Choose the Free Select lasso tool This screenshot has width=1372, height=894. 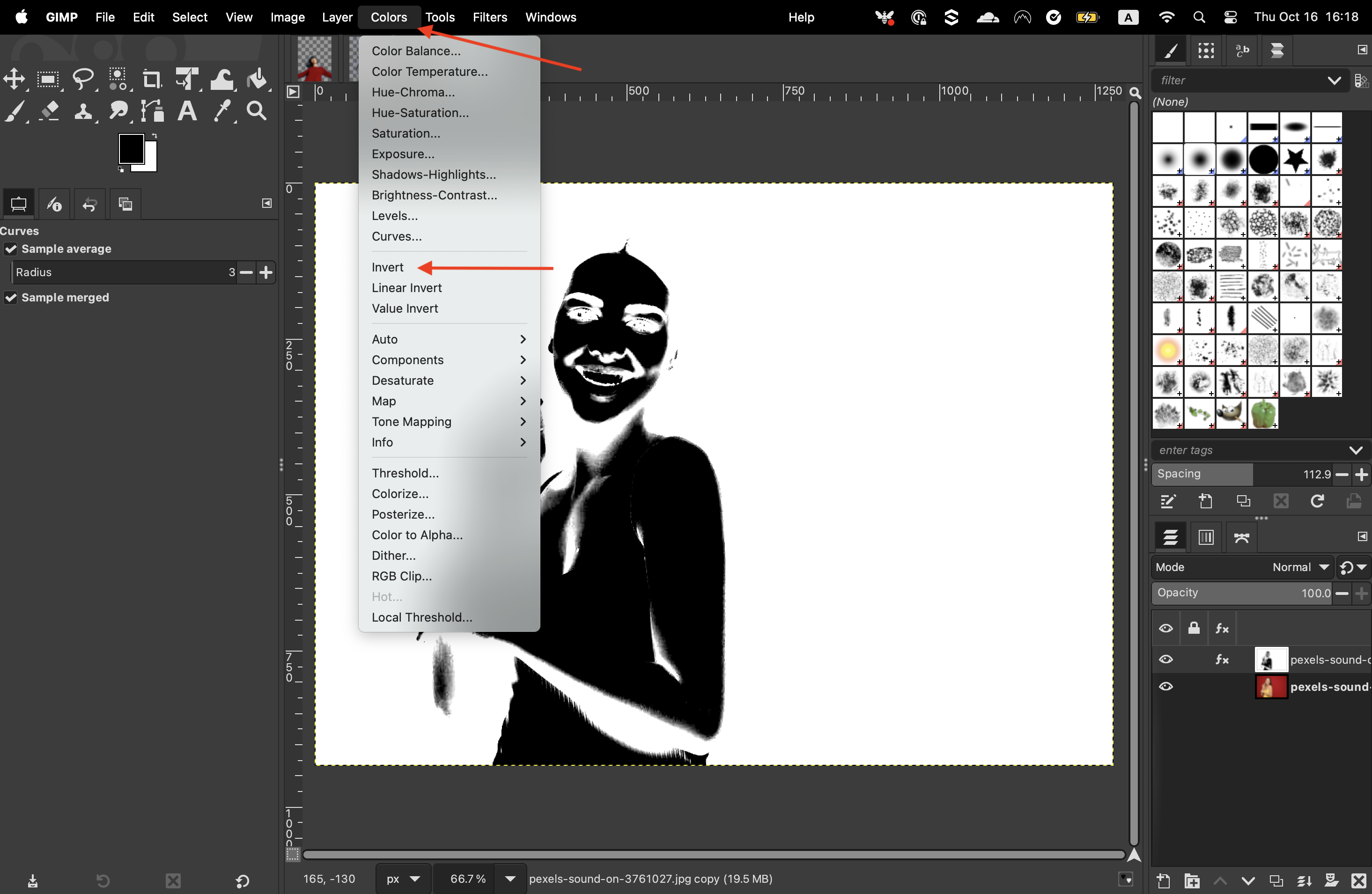coord(84,79)
